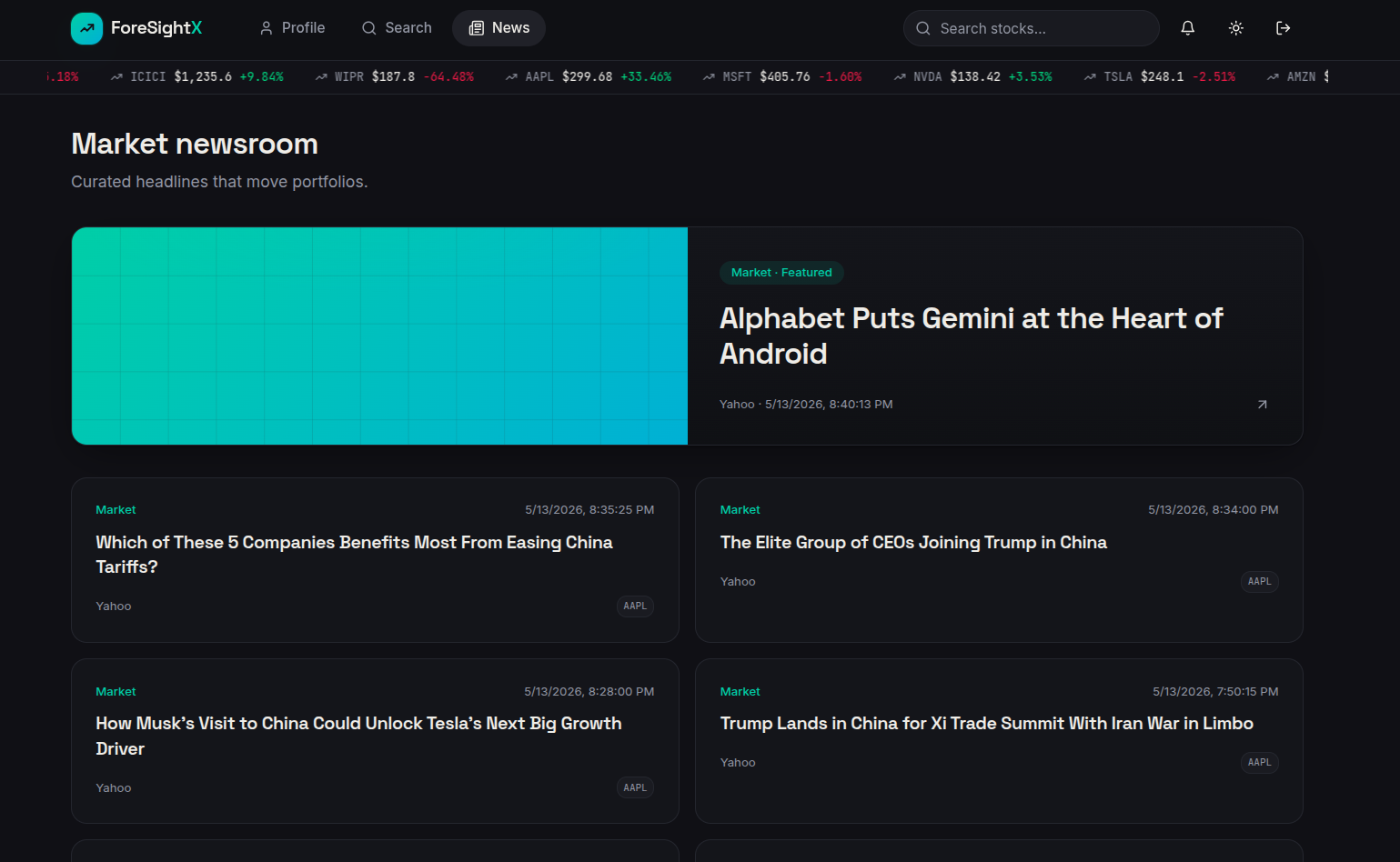Viewport: 1400px width, 862px height.
Task: Click Yahoo source on Trump Lands card
Action: pyautogui.click(x=738, y=763)
